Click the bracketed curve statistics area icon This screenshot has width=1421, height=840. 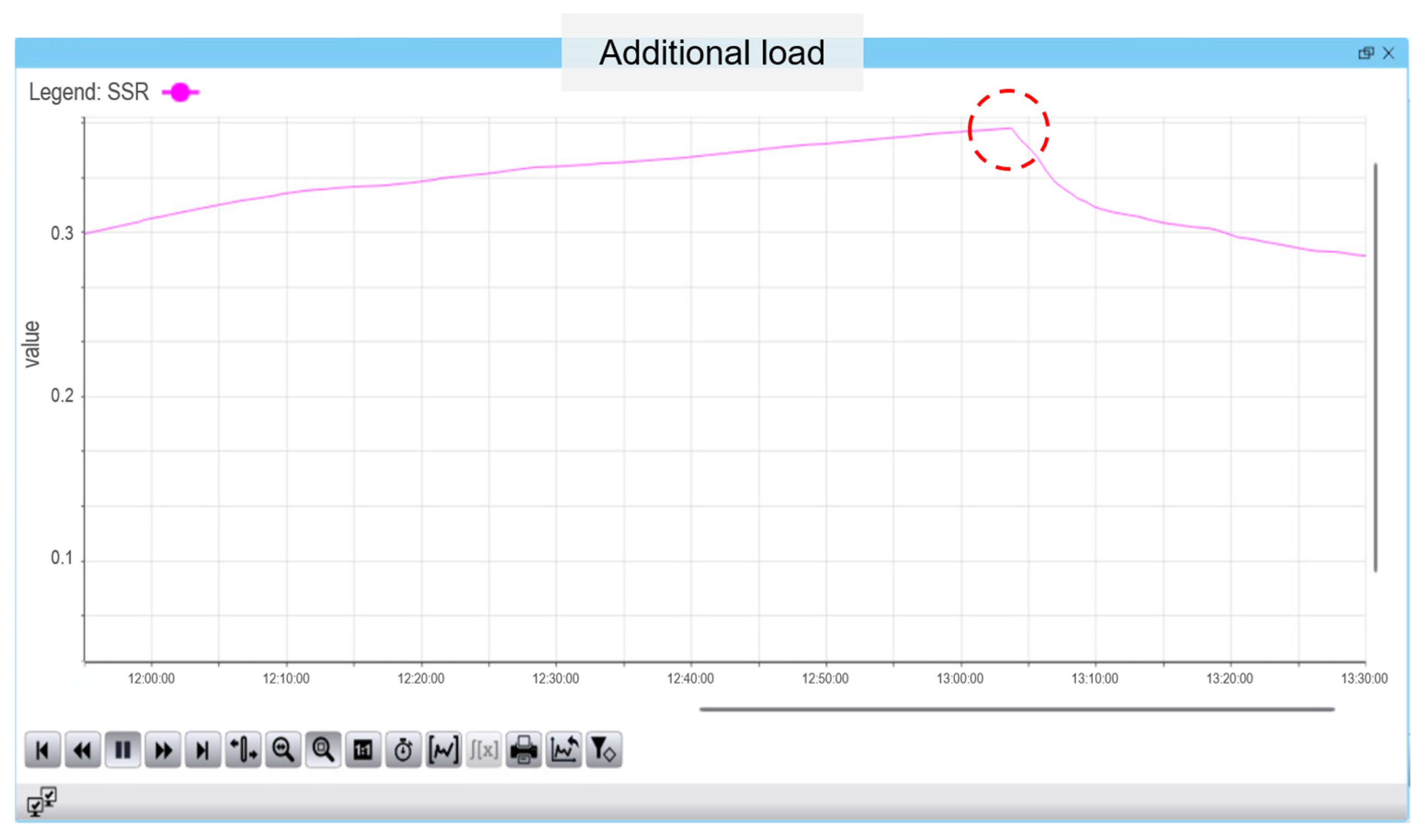pyautogui.click(x=444, y=750)
